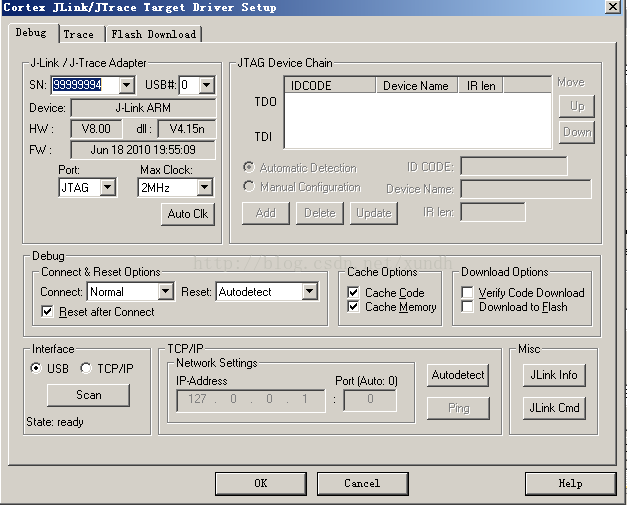Close the Target Driver Setup dialog

pos(613,6)
